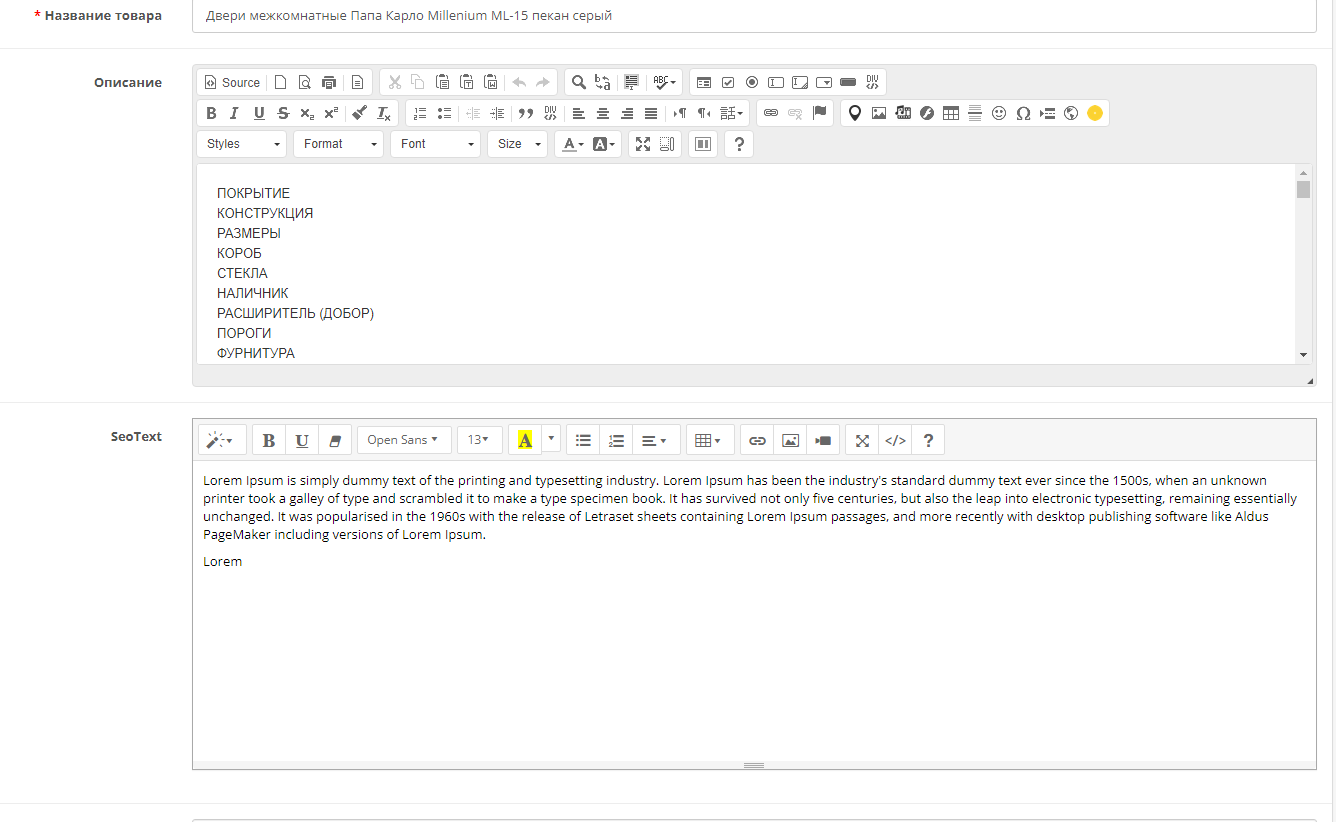This screenshot has width=1336, height=822.
Task: Insert a special character with Omega icon
Action: [1023, 113]
